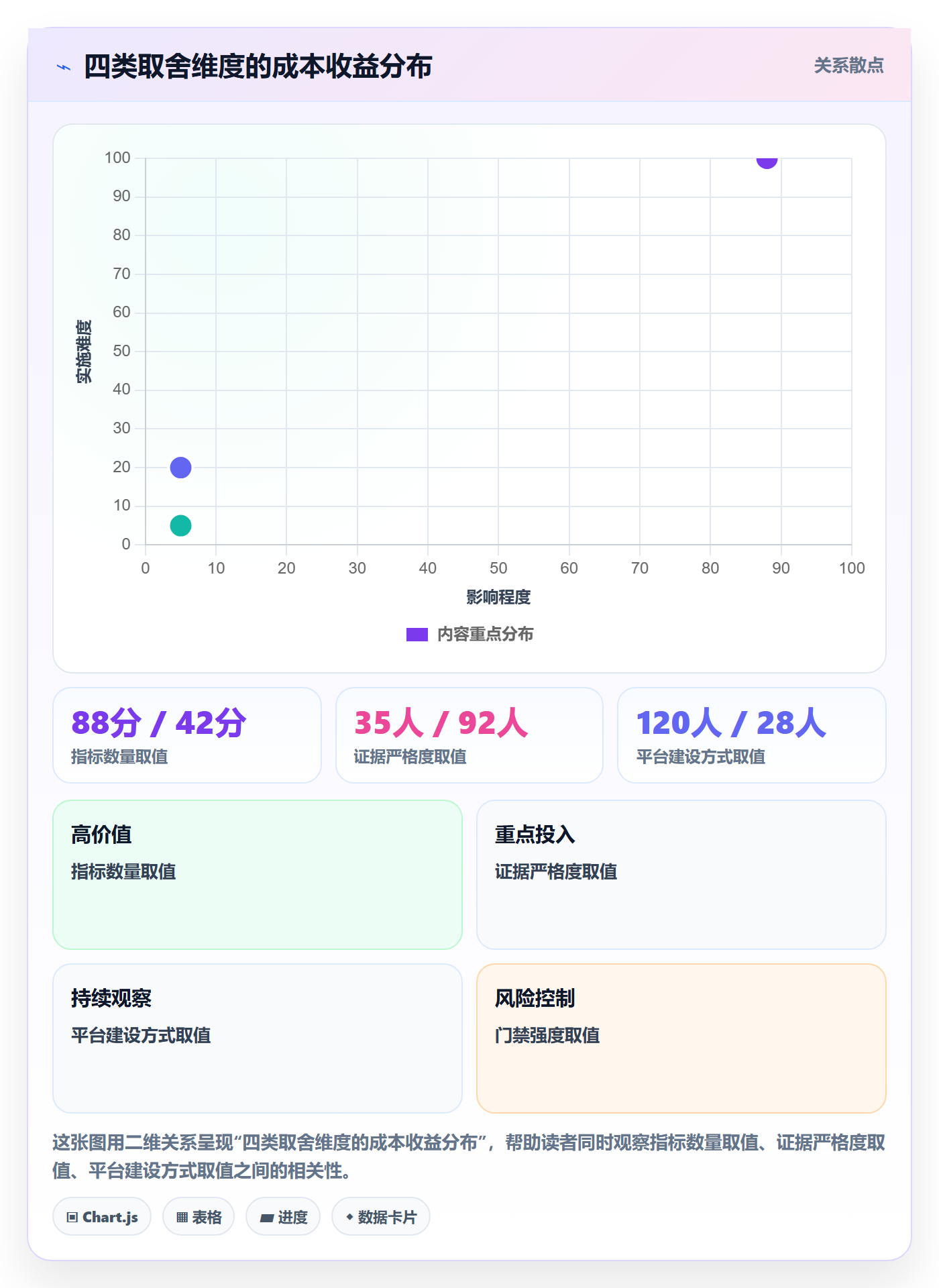Click the 门禁强度取值 text in 风险控制
This screenshot has width=939, height=1288.
547,1036
